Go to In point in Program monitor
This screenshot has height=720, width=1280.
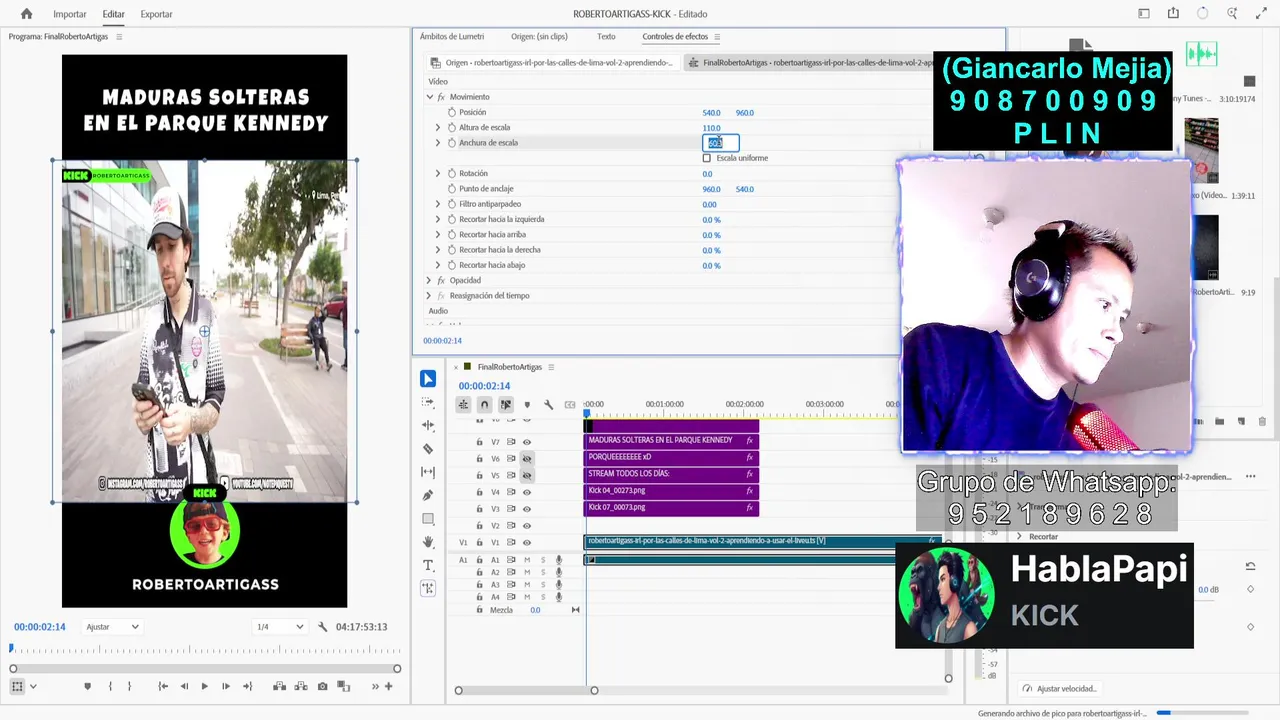click(x=163, y=686)
